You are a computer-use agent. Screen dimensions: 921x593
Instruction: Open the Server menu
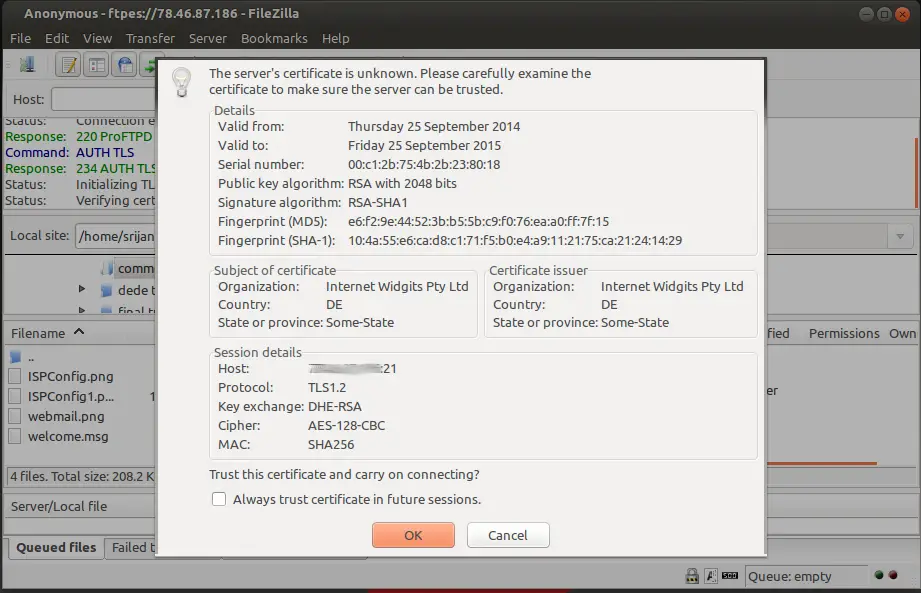(207, 38)
